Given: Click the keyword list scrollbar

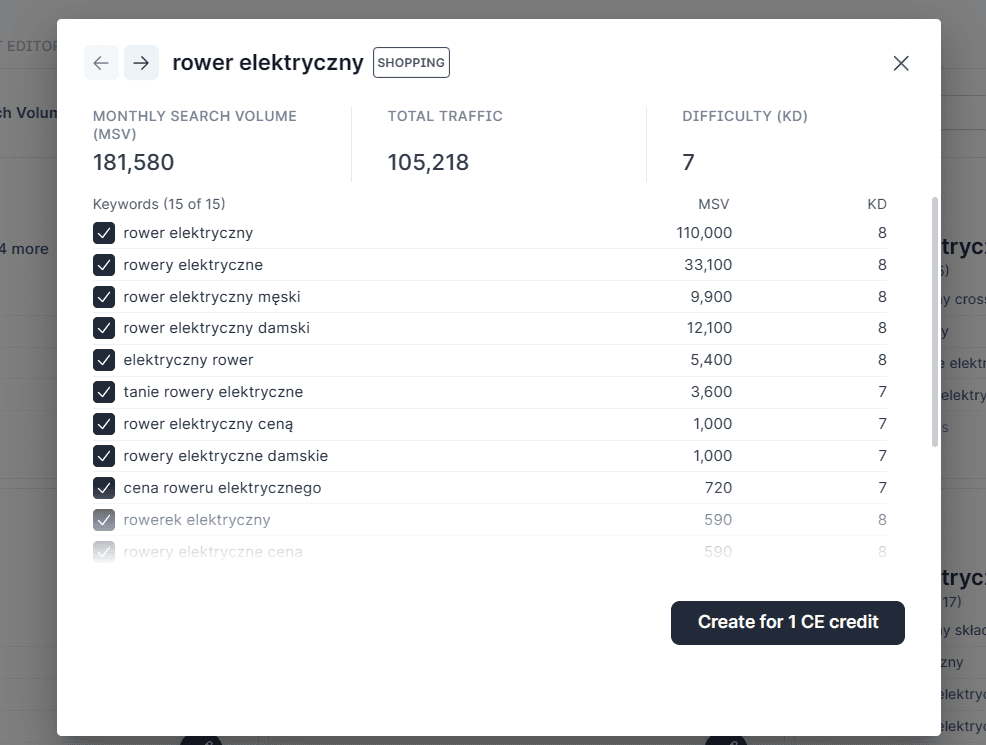Looking at the screenshot, I should click(x=935, y=320).
